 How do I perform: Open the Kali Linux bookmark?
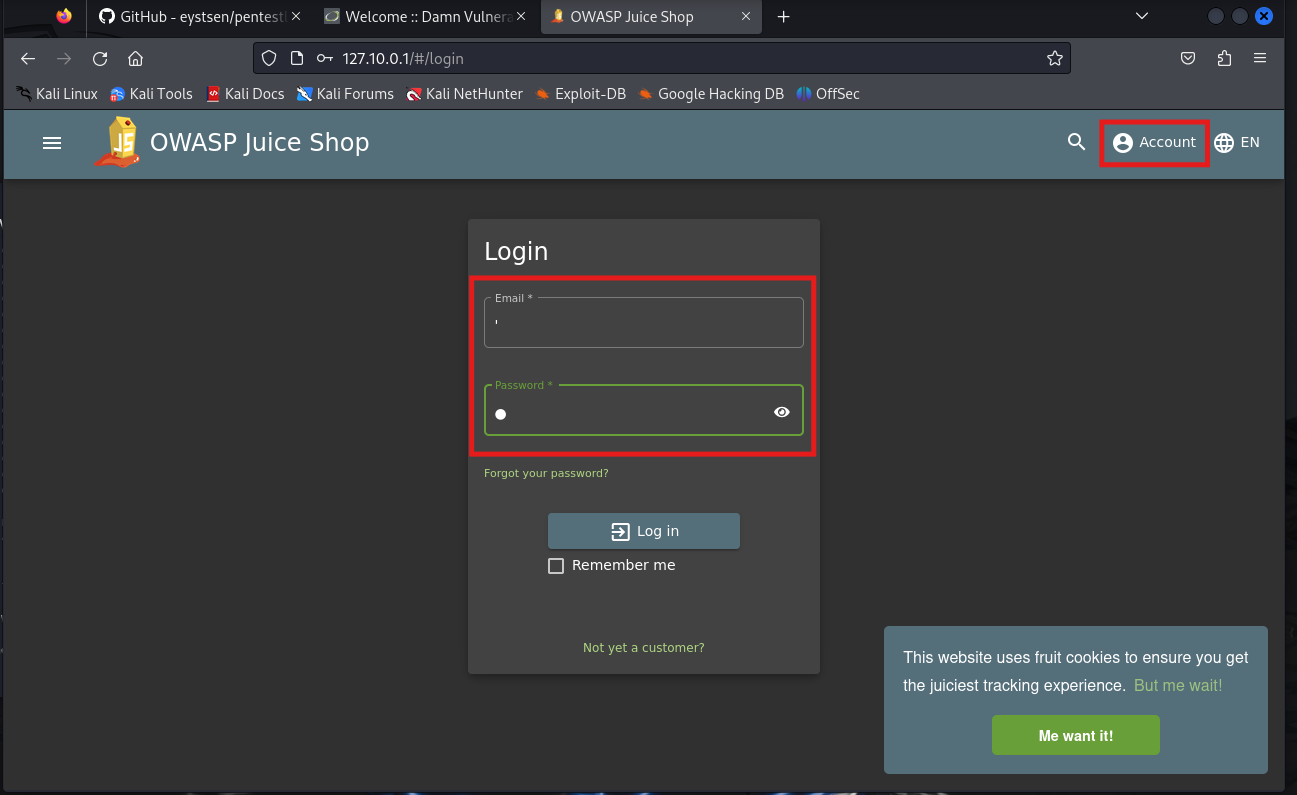pyautogui.click(x=57, y=94)
